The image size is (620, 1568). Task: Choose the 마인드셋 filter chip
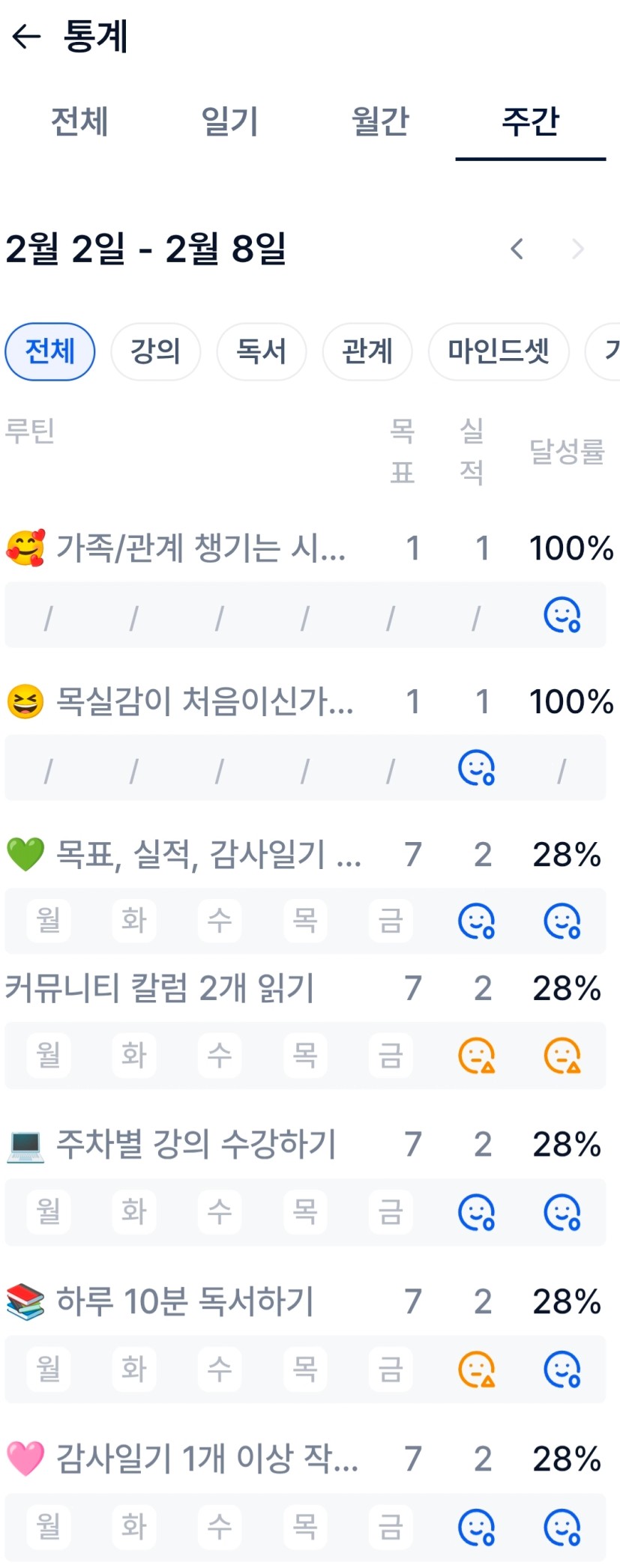(499, 351)
